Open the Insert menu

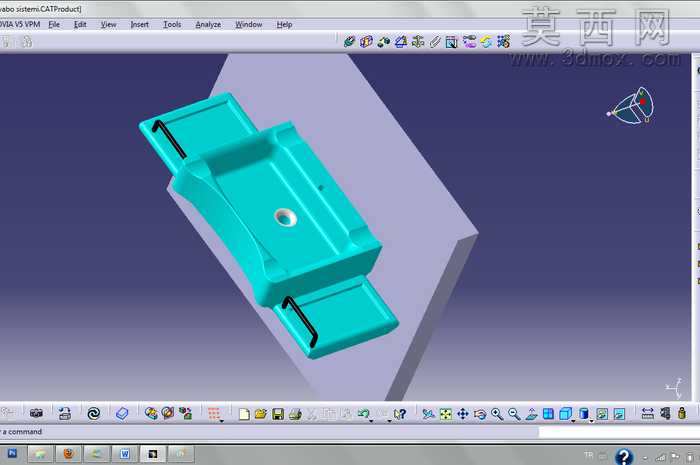point(139,25)
